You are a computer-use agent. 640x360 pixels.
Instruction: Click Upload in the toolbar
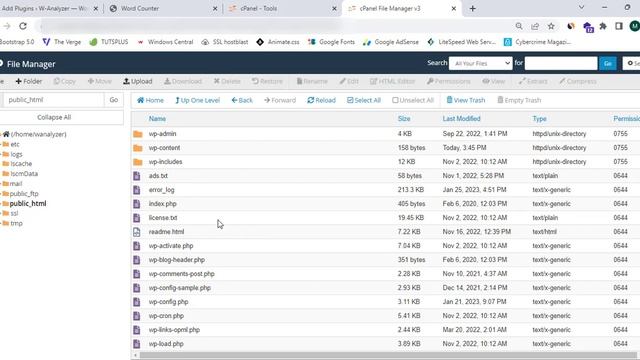(x=138, y=81)
